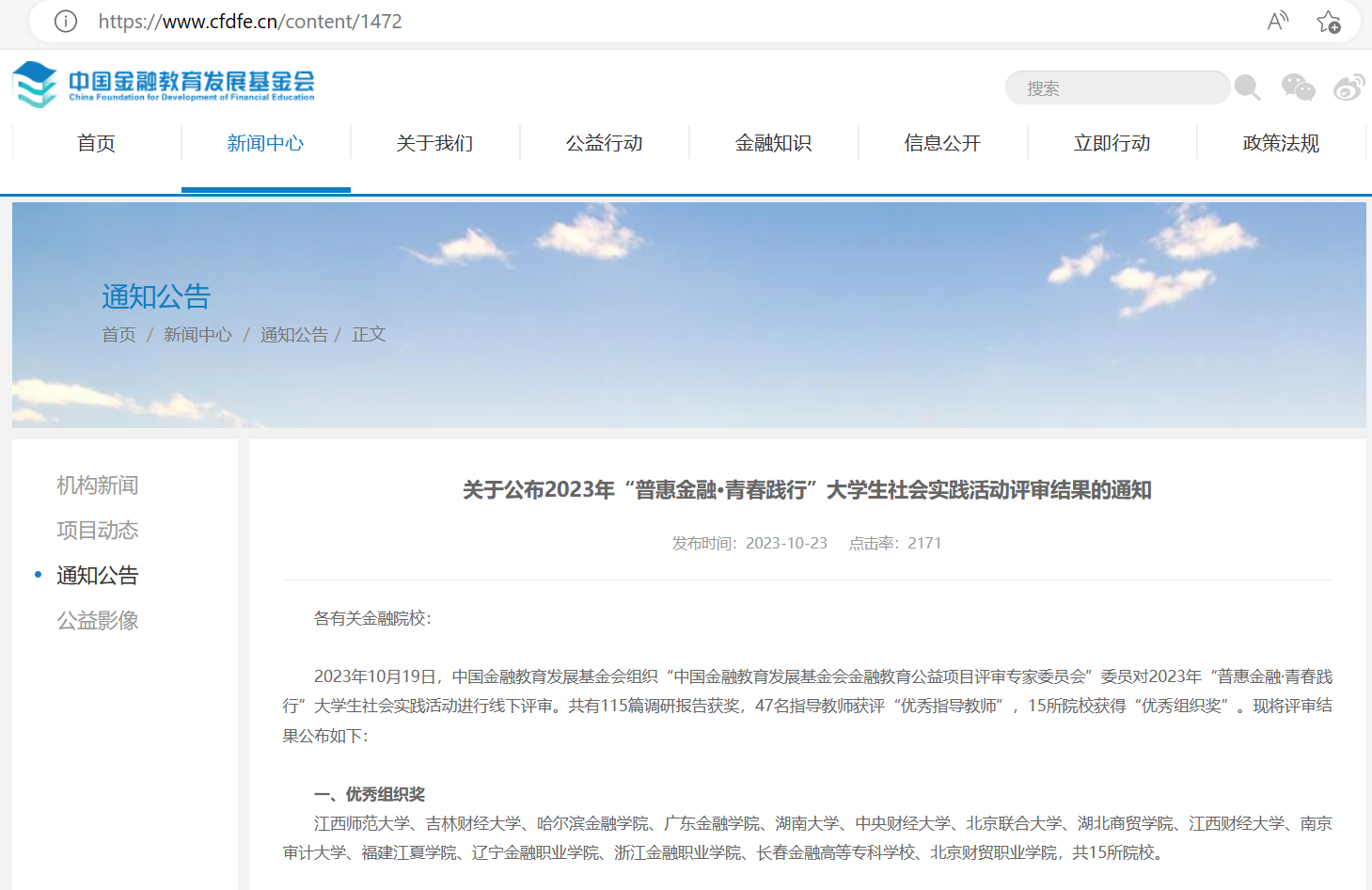Open 公益行动 navigation item

coord(604,143)
